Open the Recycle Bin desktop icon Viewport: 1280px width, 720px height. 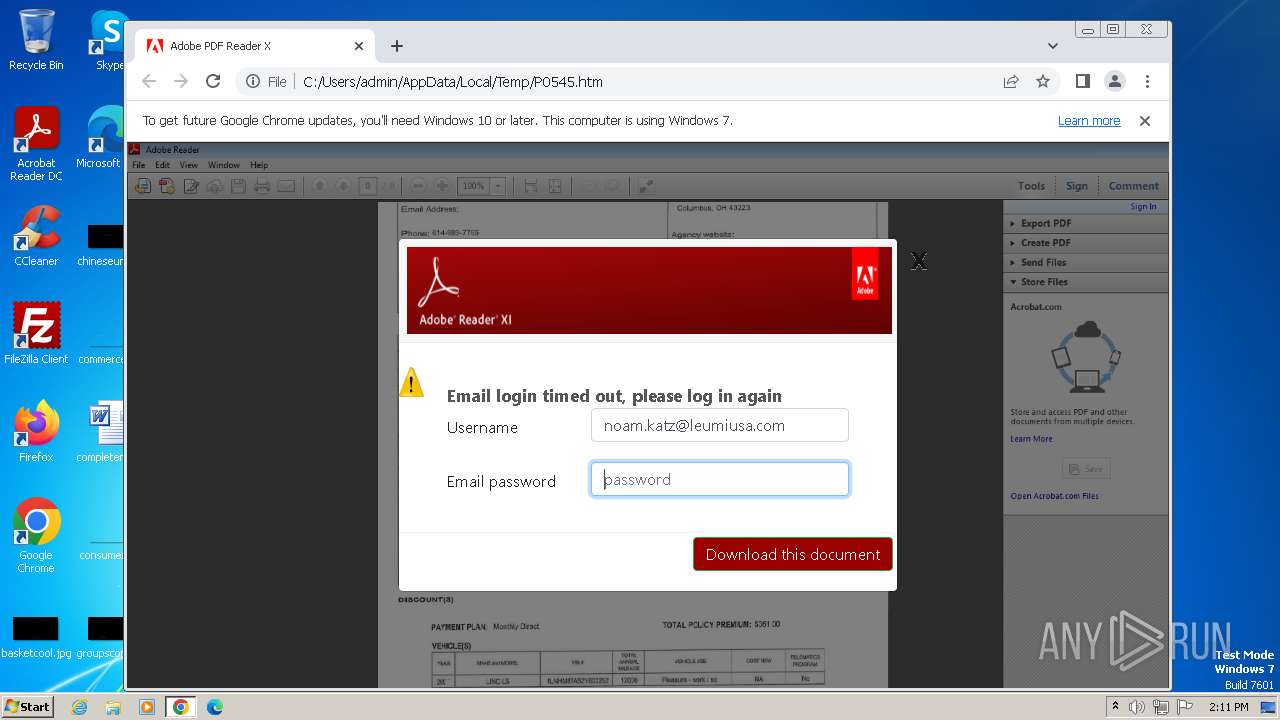[36, 40]
